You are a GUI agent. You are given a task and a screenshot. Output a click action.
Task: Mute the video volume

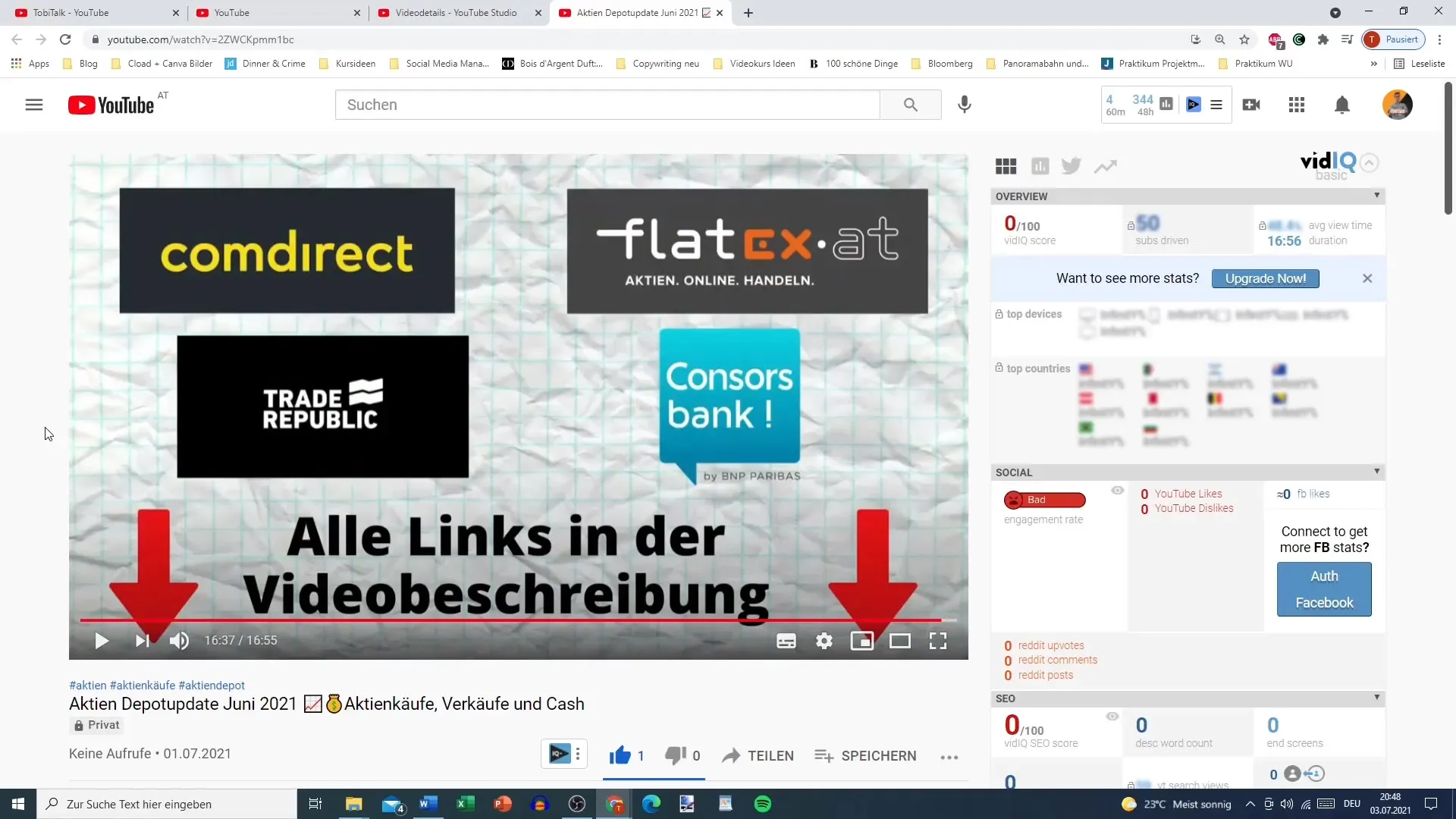pos(179,641)
